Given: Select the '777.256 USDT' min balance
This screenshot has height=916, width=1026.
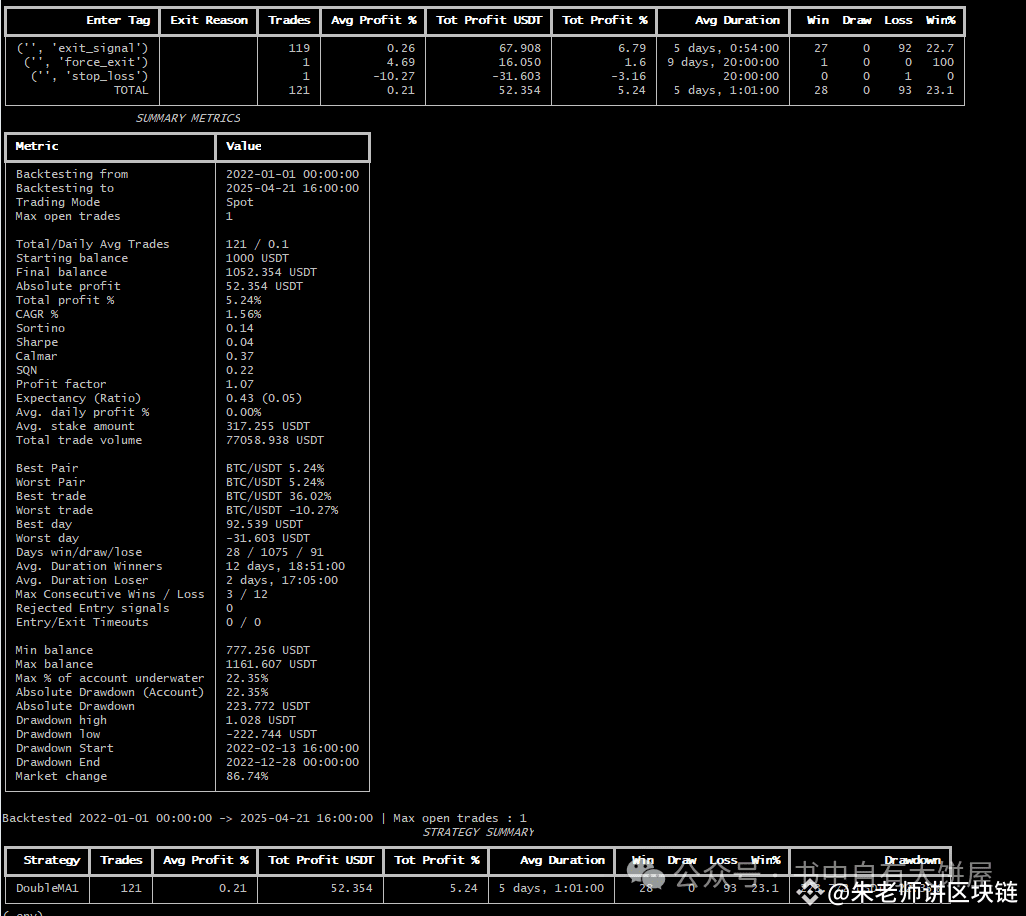Looking at the screenshot, I should tap(268, 650).
